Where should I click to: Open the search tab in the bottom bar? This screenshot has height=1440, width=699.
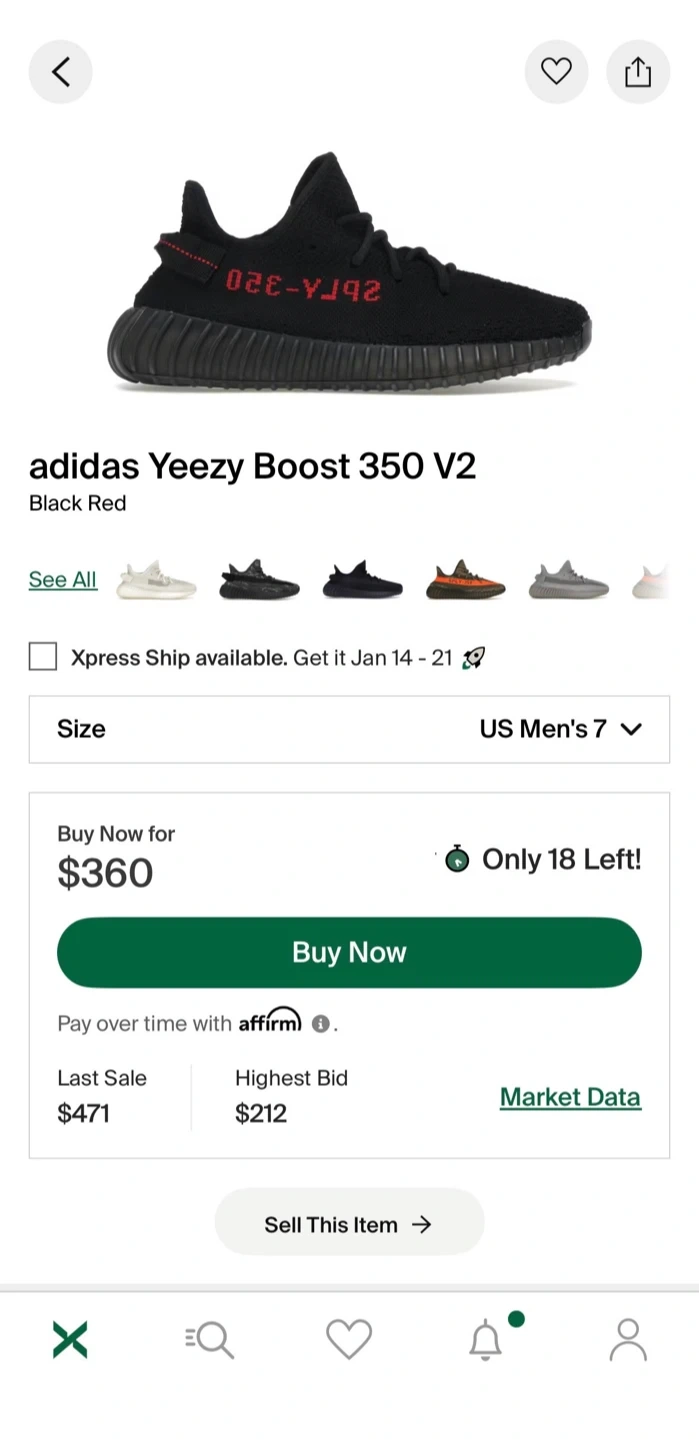[210, 1339]
